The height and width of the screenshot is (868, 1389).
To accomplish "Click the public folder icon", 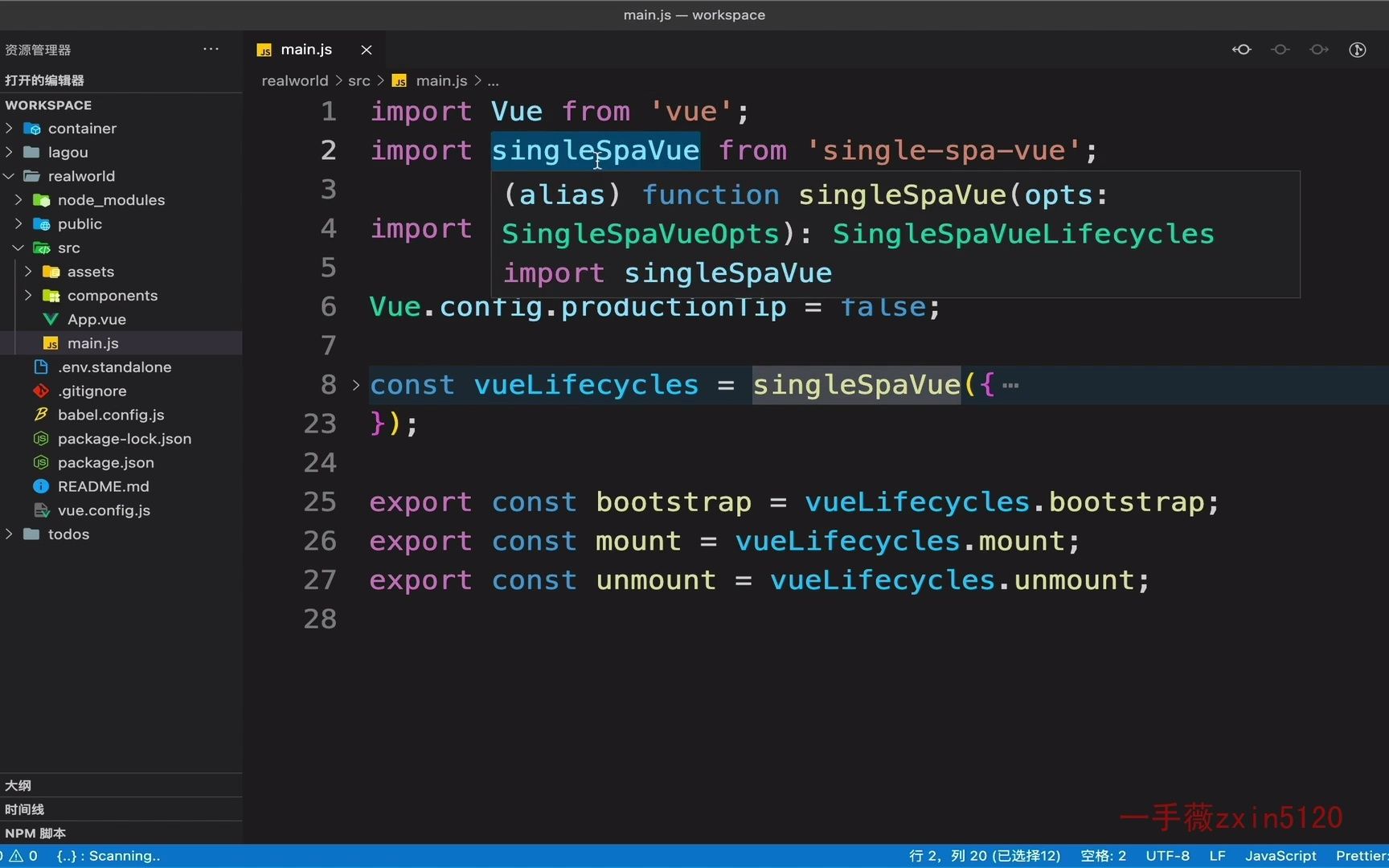I will click(x=42, y=223).
